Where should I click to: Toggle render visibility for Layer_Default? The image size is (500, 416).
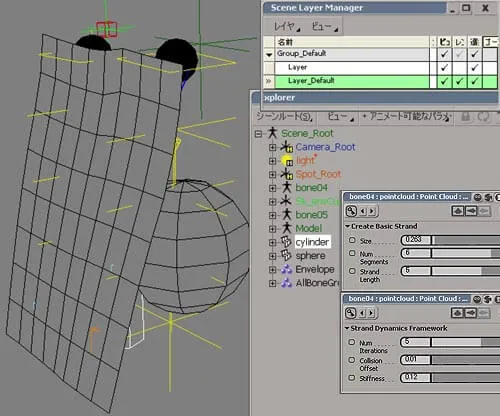pos(459,81)
